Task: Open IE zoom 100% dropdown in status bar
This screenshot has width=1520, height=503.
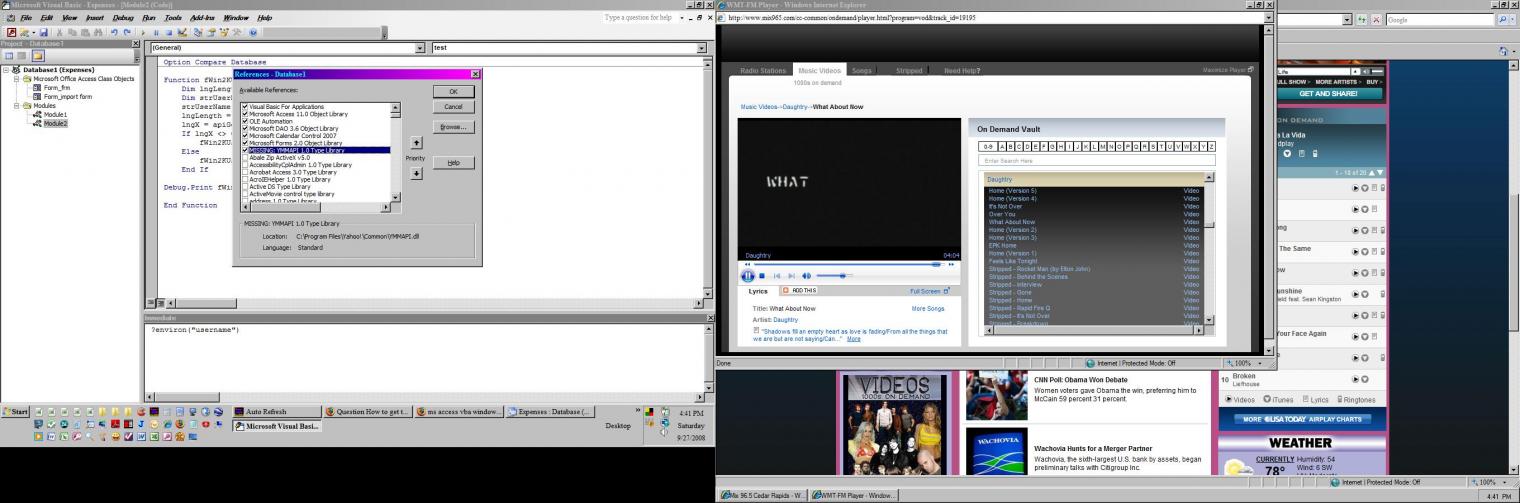Action: pos(1258,363)
